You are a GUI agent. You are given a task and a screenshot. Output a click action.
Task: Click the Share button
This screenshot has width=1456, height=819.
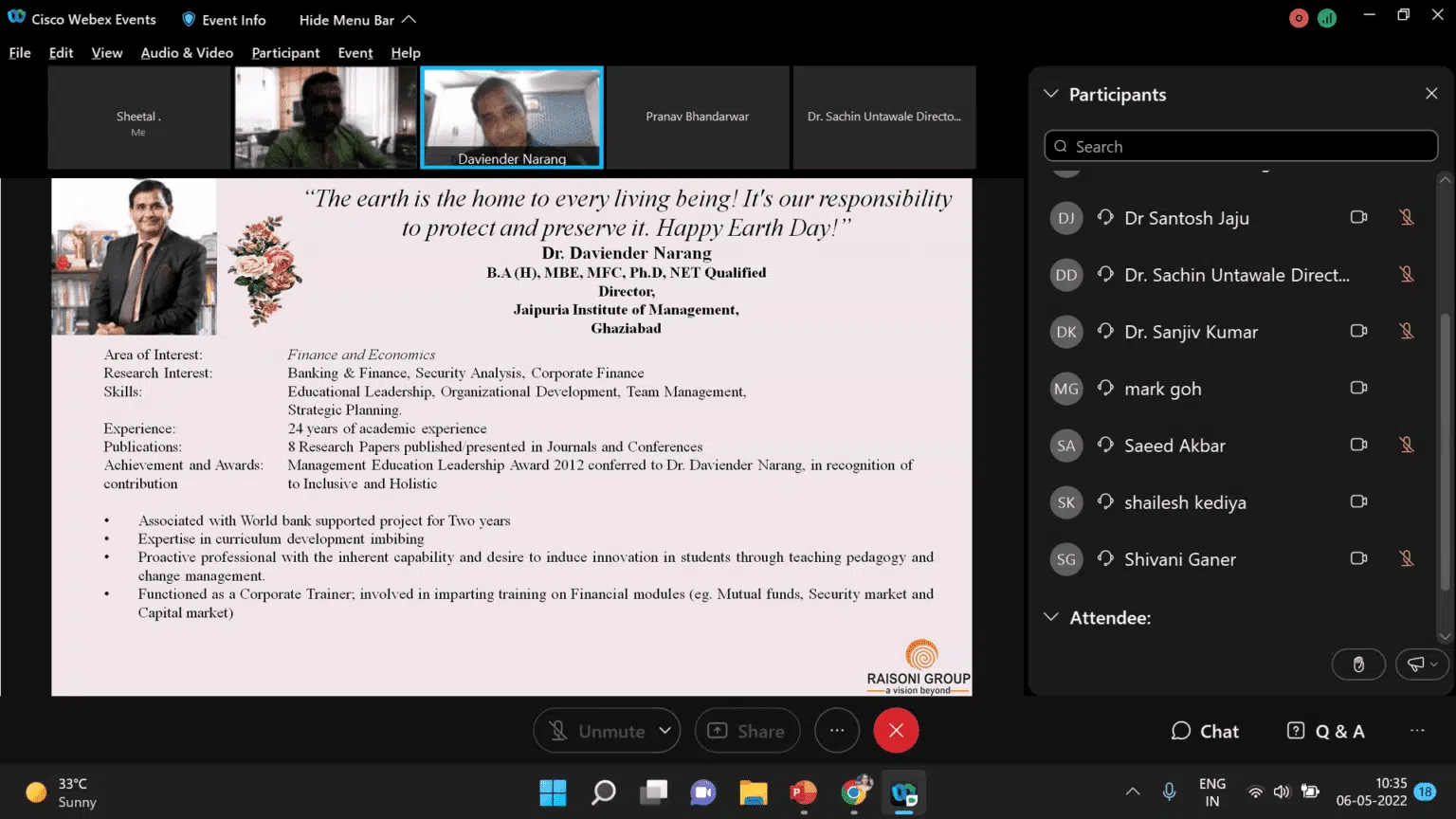[747, 731]
